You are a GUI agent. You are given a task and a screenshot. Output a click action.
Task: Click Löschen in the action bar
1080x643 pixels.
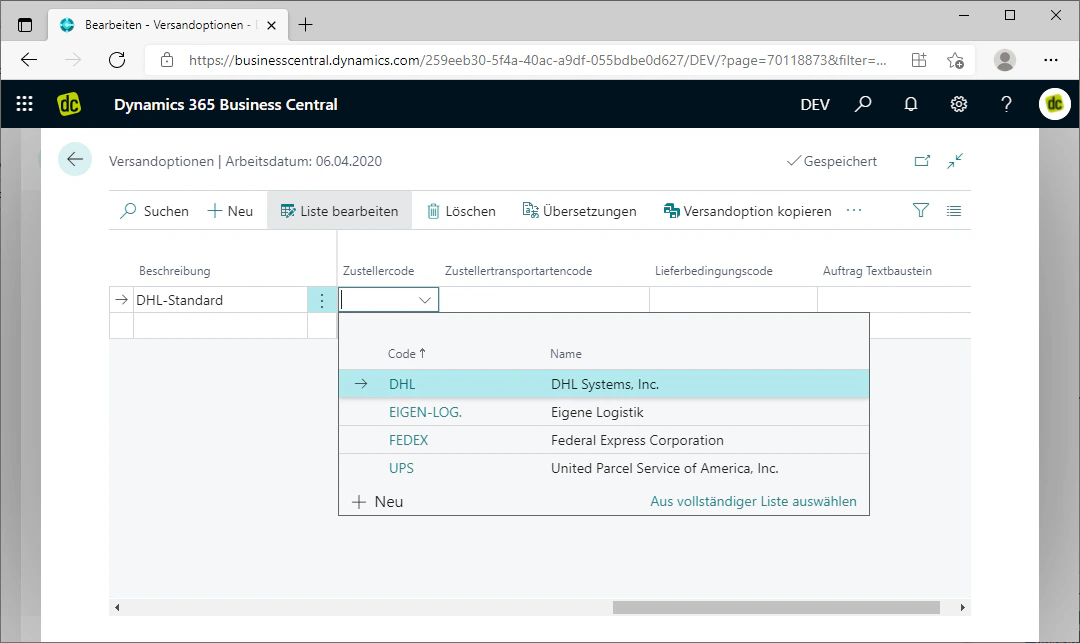pyautogui.click(x=461, y=211)
